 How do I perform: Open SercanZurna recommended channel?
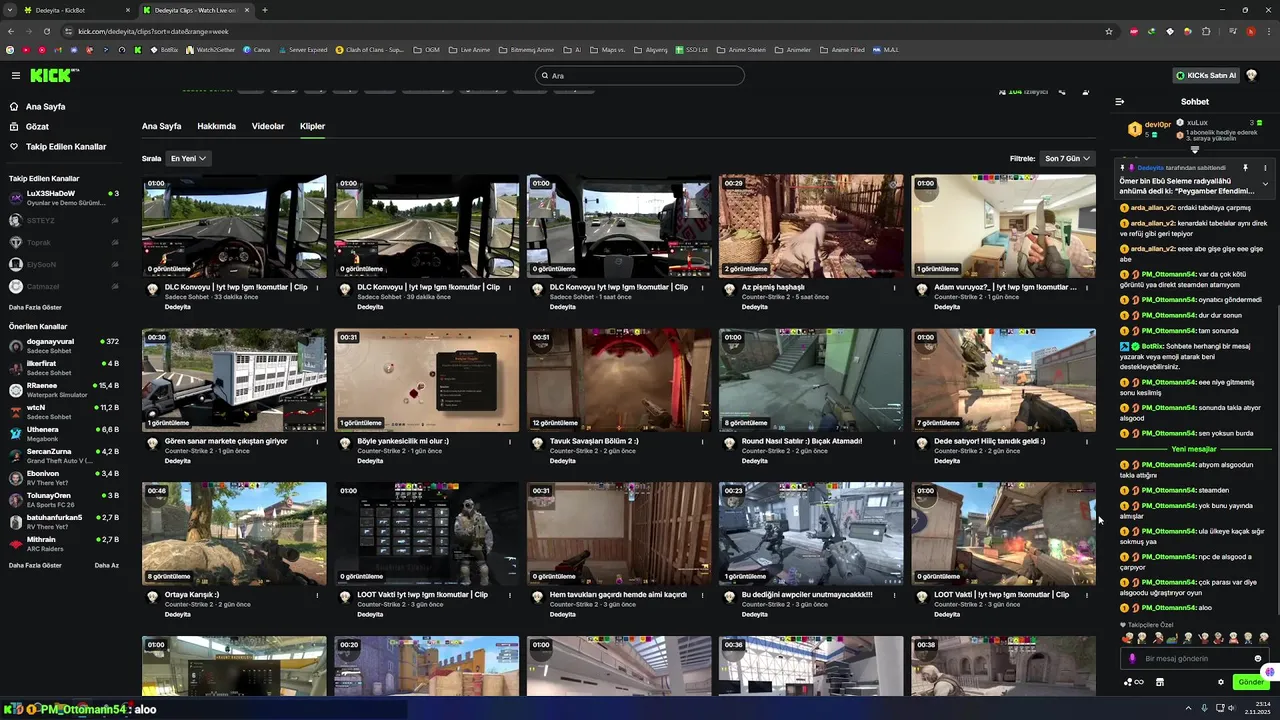click(64, 455)
